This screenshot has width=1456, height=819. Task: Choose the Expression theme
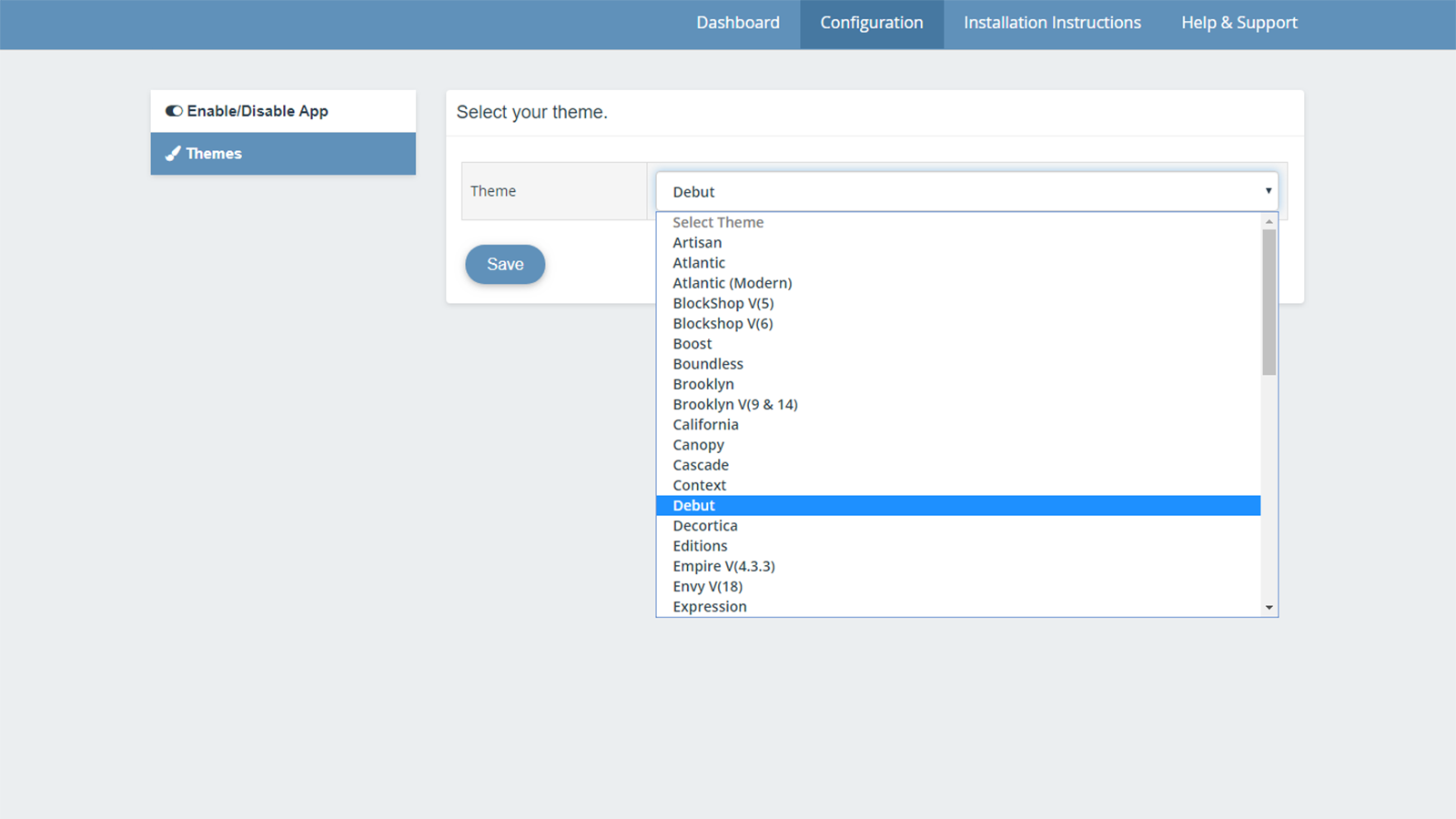click(958, 606)
